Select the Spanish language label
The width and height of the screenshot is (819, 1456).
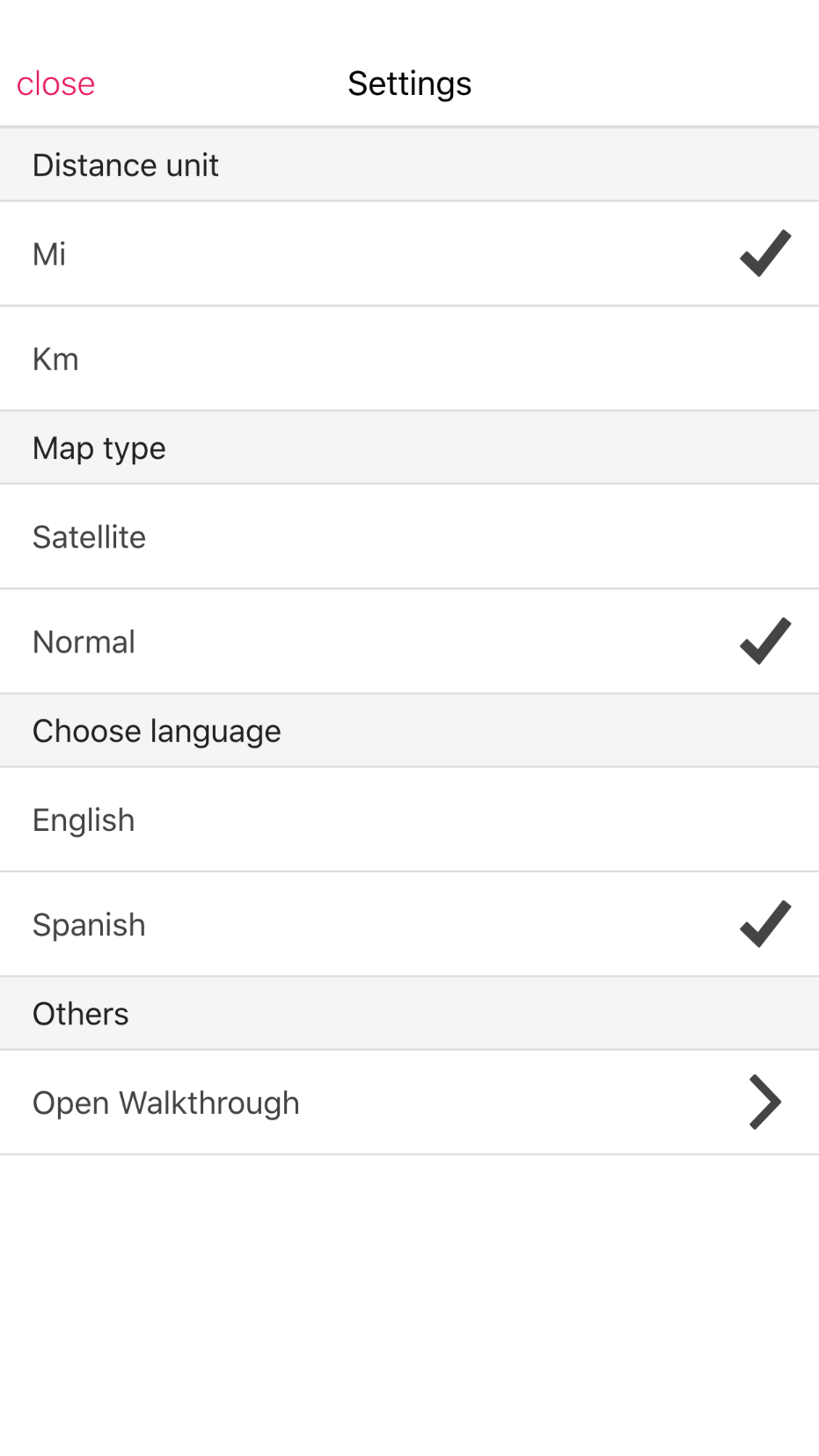pos(89,925)
